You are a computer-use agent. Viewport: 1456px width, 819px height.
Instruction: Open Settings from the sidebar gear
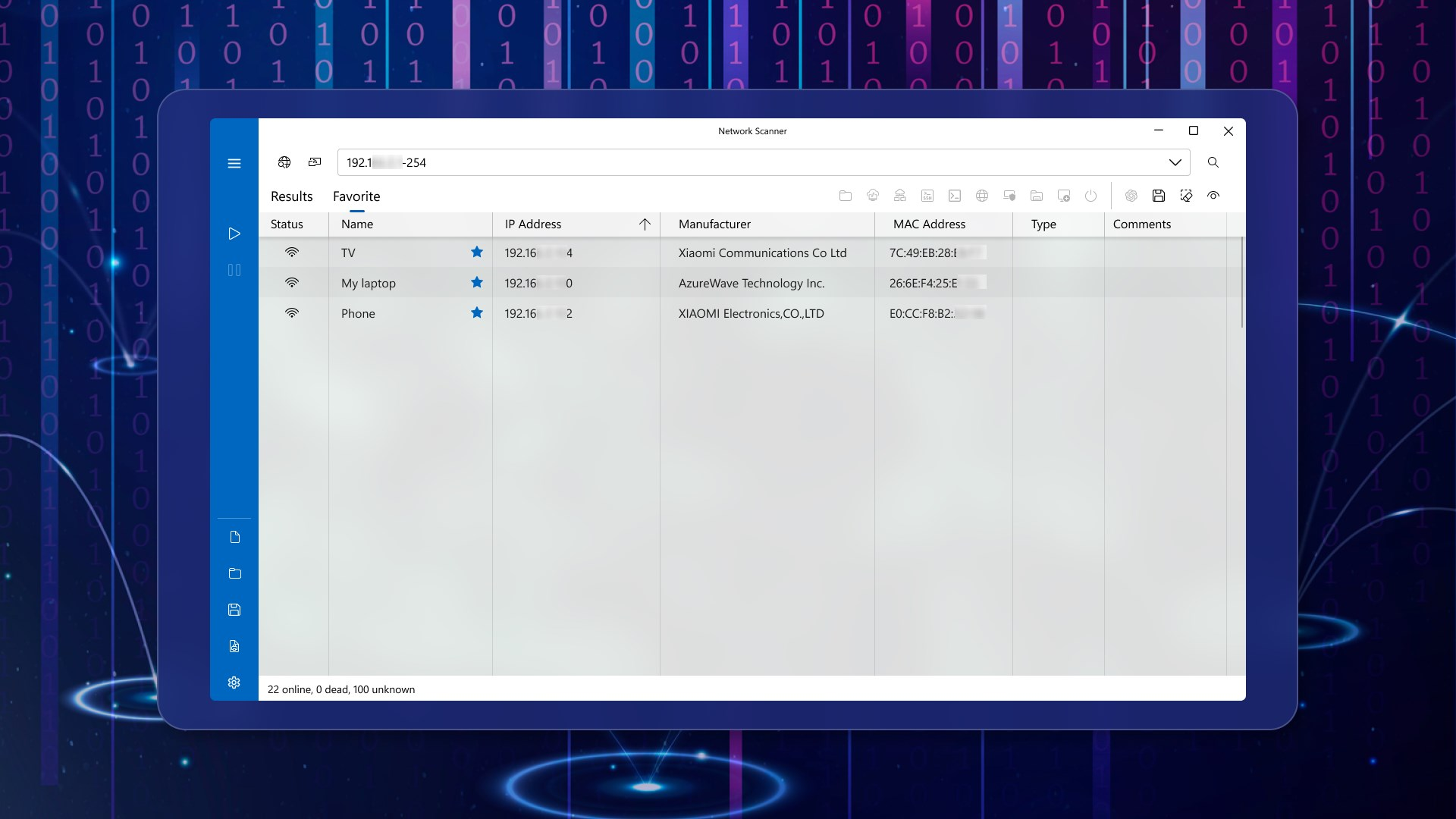point(235,682)
